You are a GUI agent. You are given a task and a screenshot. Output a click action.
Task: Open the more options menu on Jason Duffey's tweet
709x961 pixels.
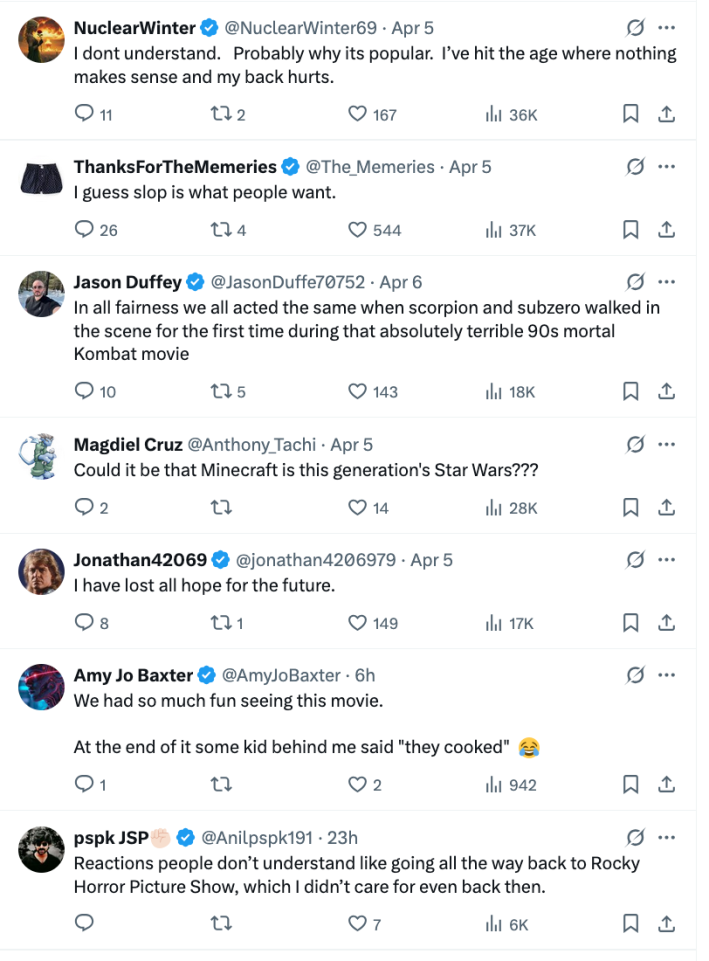click(666, 280)
